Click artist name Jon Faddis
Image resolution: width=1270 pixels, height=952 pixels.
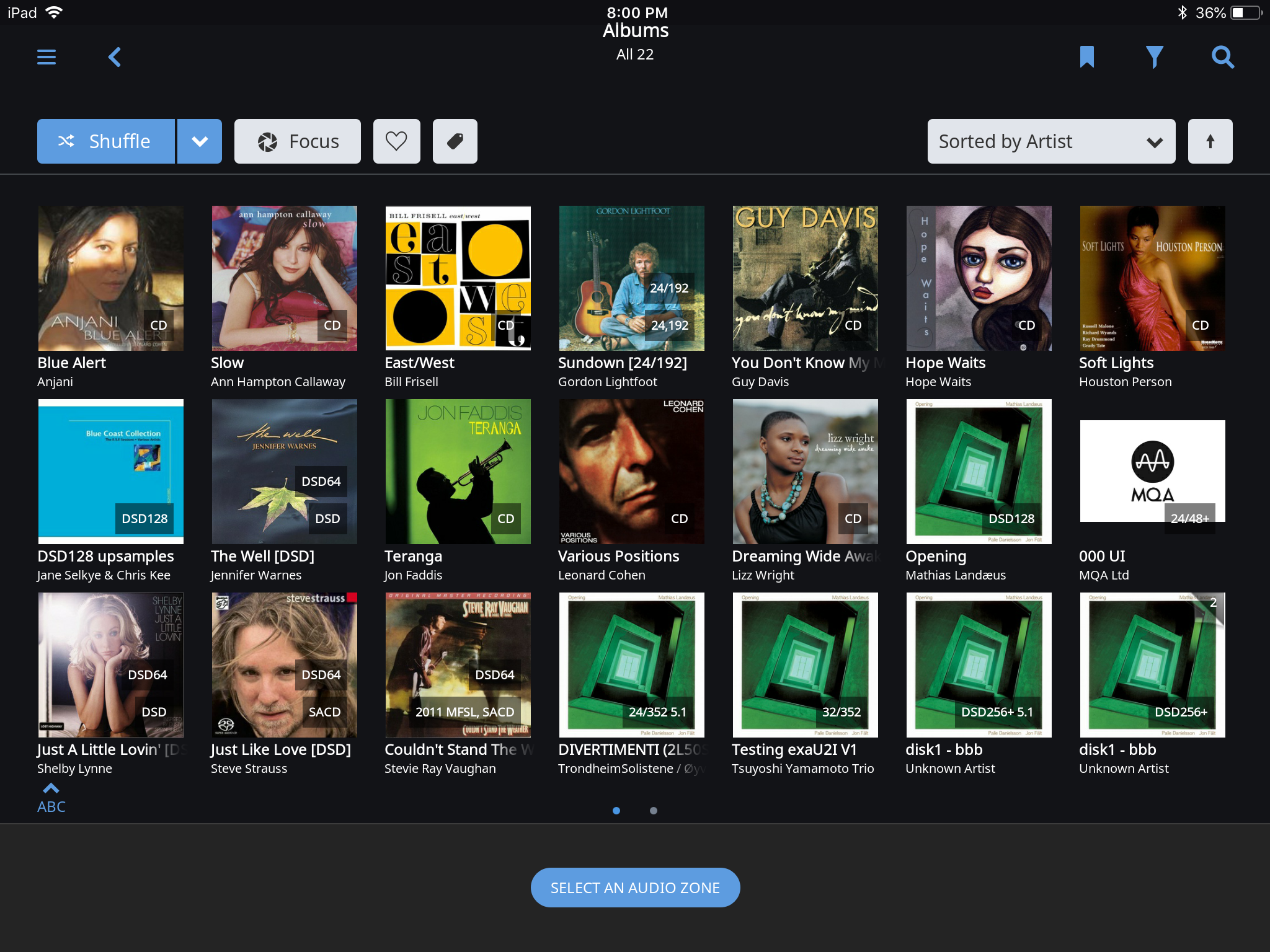pos(413,575)
